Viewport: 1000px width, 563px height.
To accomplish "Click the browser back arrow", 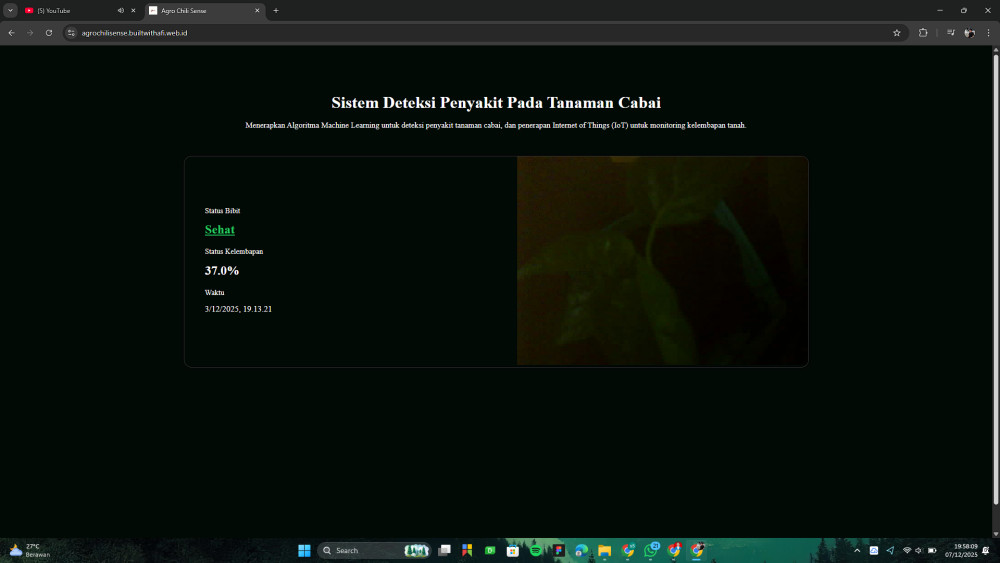I will 11,32.
